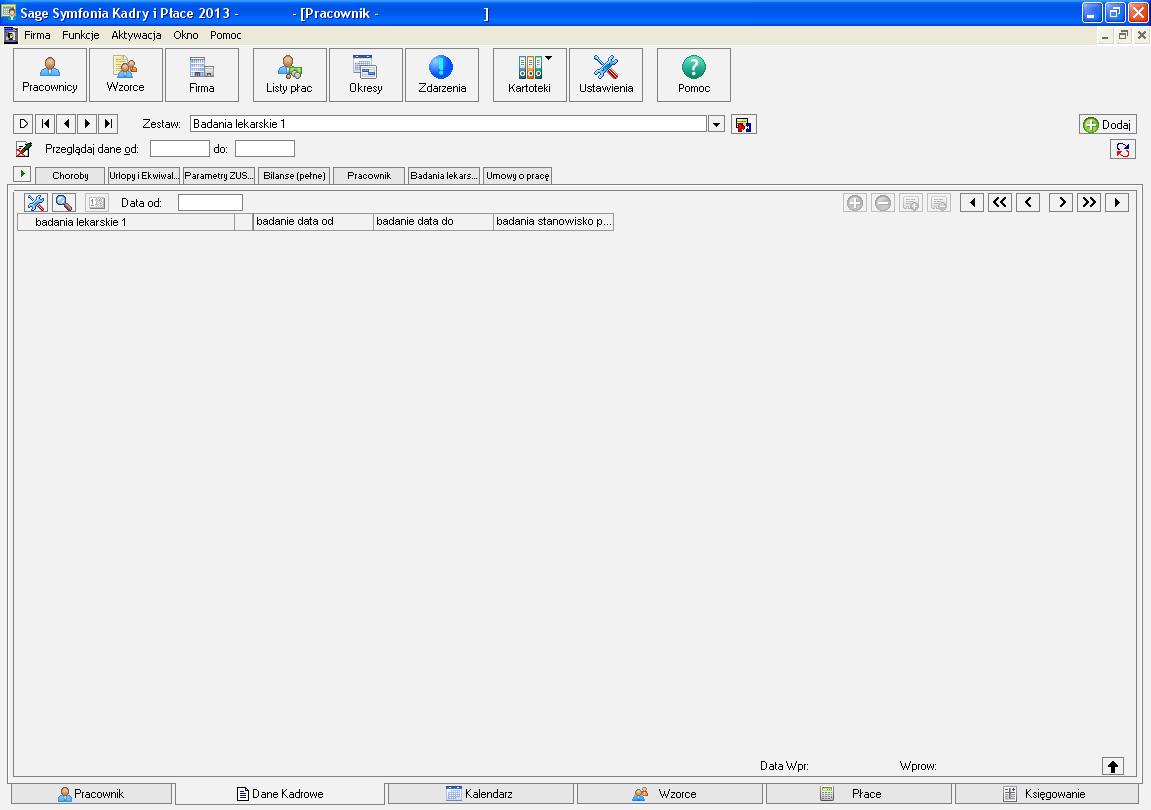
Task: Select the Choroby tab
Action: pos(70,176)
